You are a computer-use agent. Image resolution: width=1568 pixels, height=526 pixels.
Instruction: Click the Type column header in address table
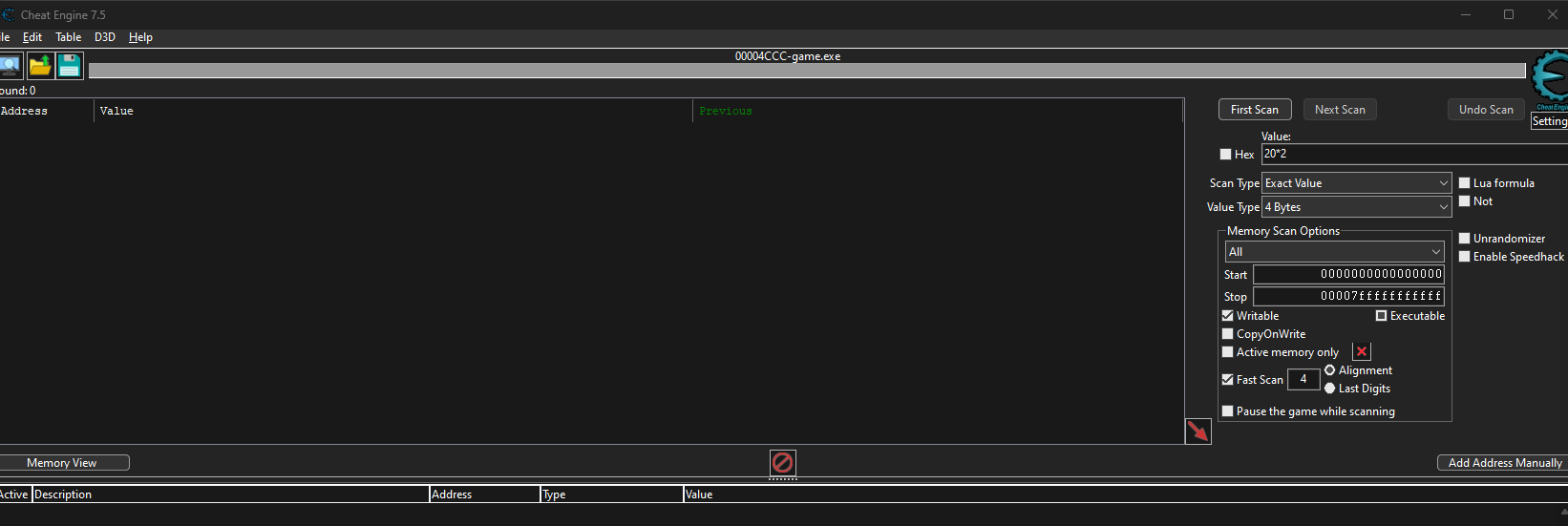[611, 494]
